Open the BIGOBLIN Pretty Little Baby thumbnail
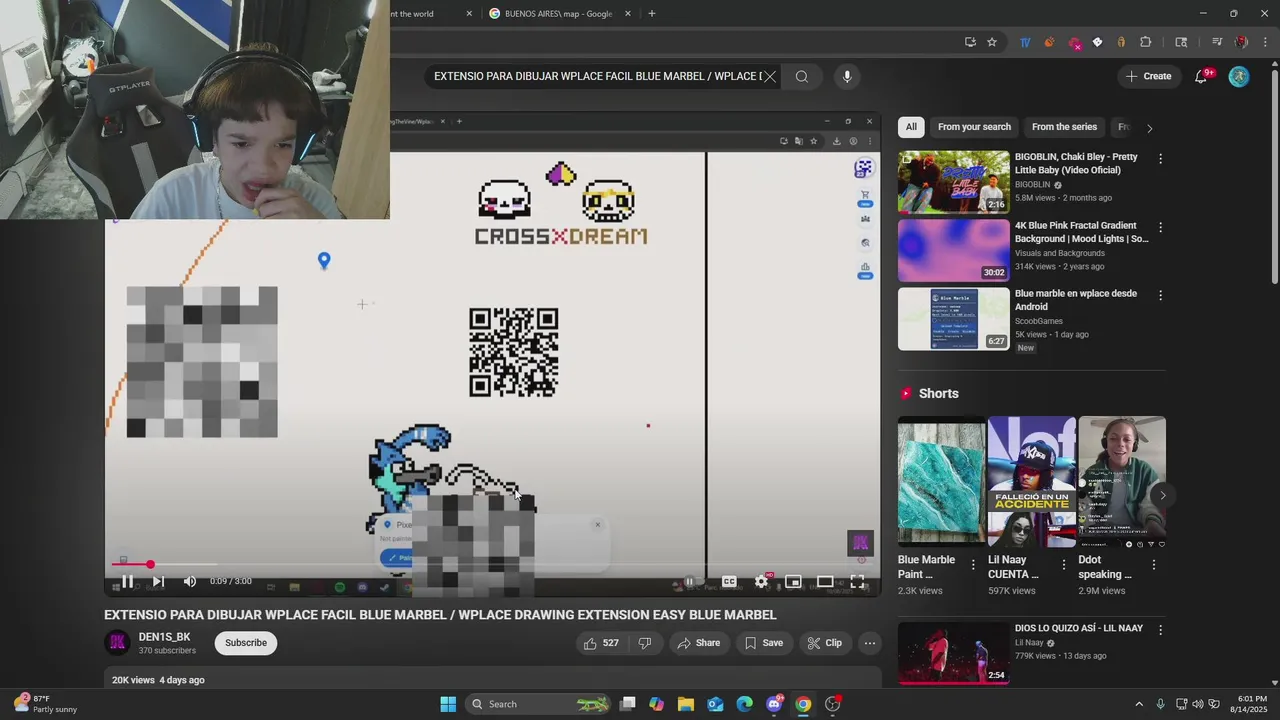 [954, 182]
